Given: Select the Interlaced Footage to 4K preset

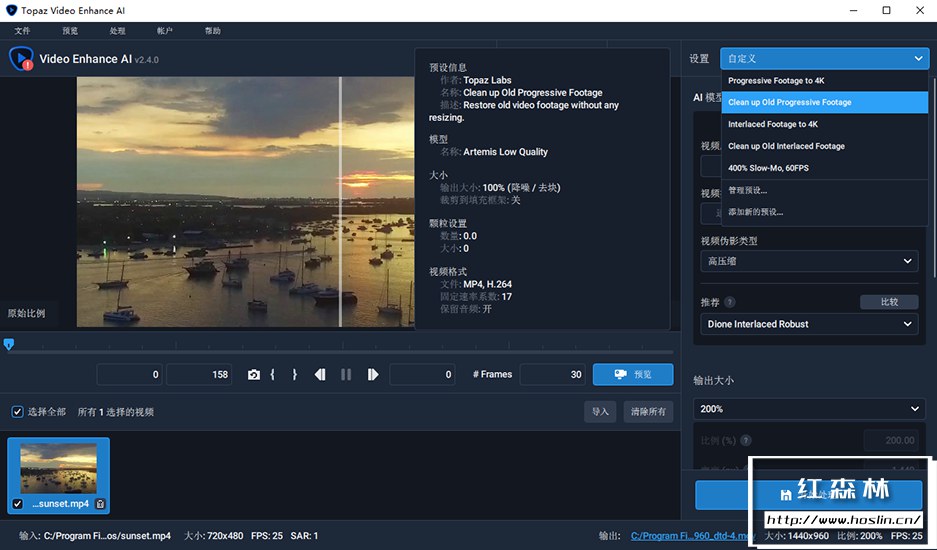Looking at the screenshot, I should 773,124.
